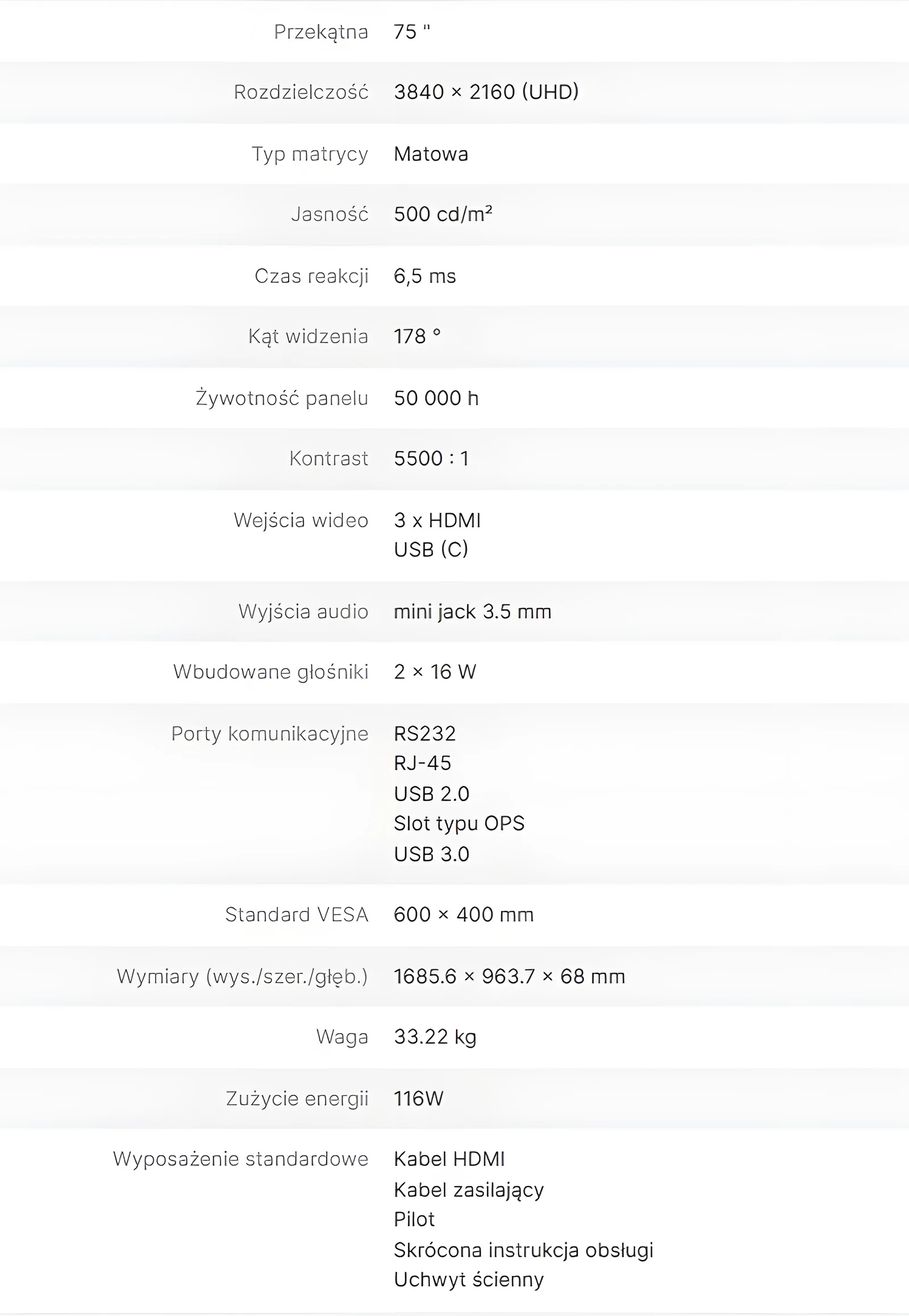Image resolution: width=909 pixels, height=1316 pixels.
Task: Click the USB 3.0 port entry
Action: coord(432,855)
